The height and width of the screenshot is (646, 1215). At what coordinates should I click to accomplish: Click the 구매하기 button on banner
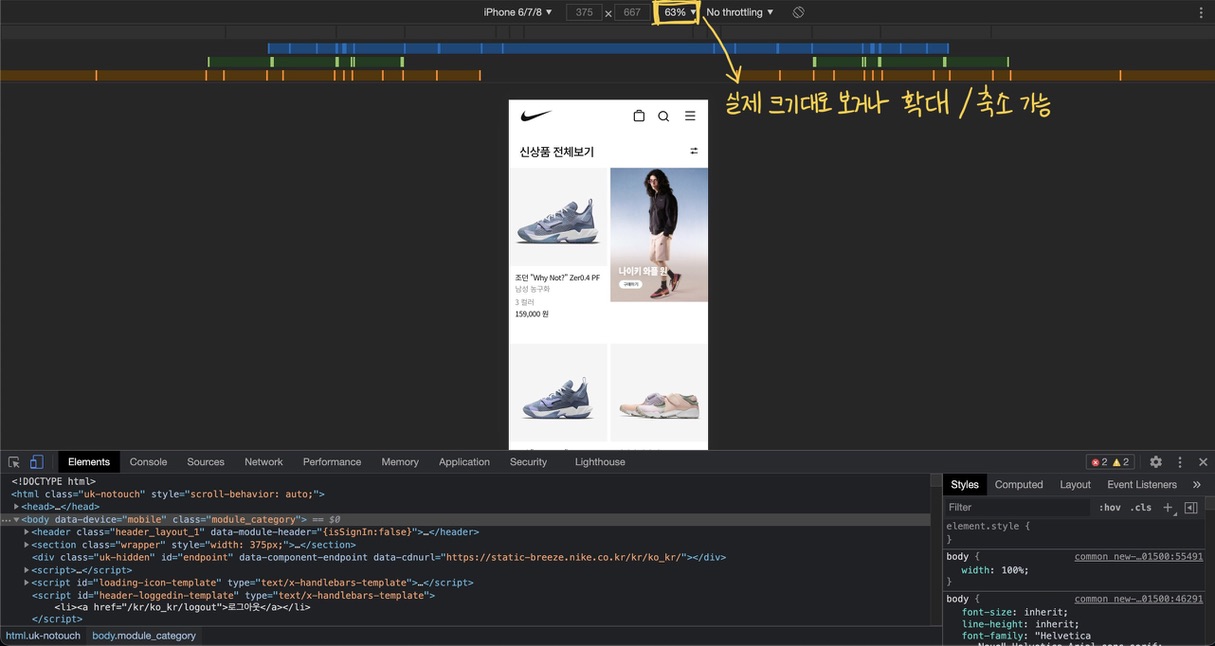click(x=630, y=284)
